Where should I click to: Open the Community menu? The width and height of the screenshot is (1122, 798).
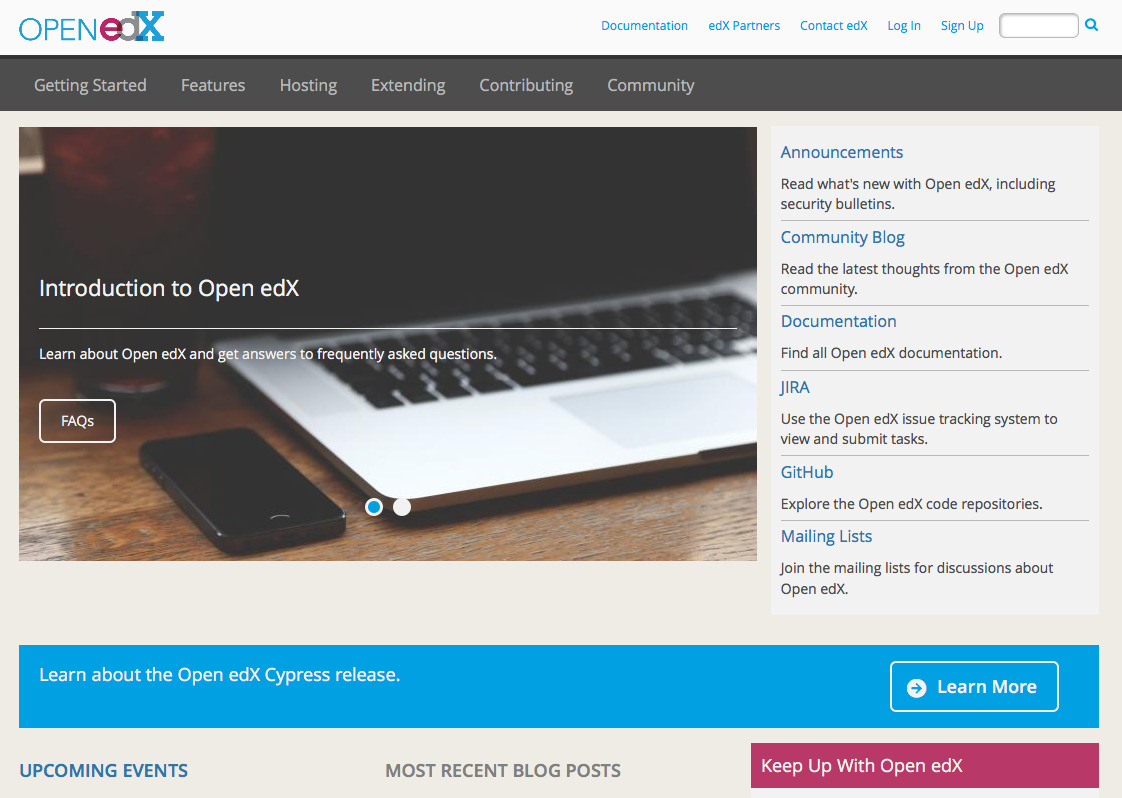pyautogui.click(x=650, y=85)
